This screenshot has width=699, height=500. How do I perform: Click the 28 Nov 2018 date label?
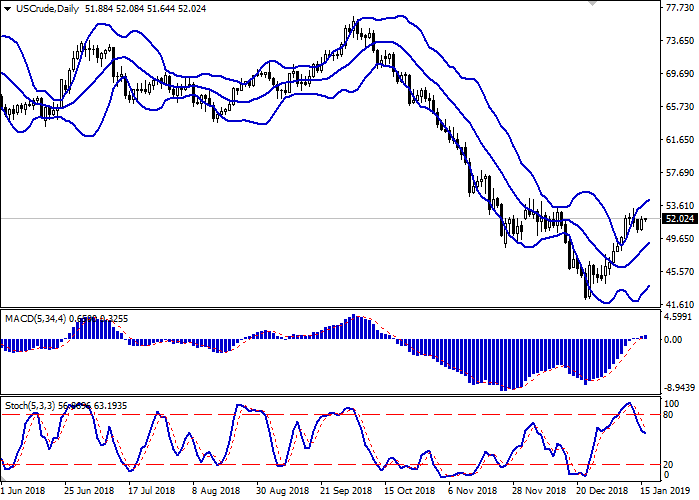point(535,491)
